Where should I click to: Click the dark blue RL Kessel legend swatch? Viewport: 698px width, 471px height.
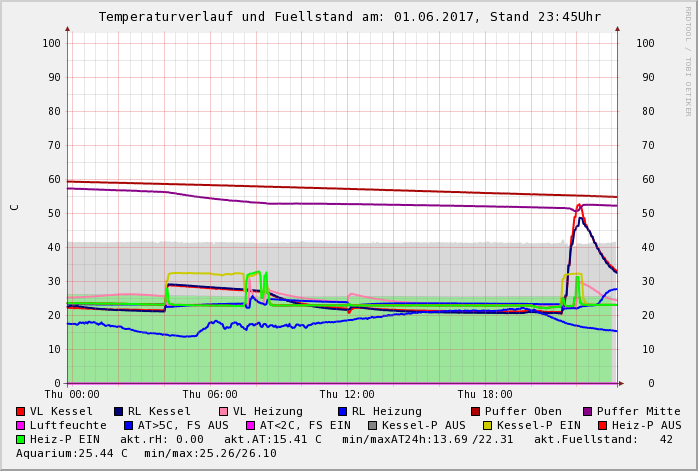click(x=119, y=412)
